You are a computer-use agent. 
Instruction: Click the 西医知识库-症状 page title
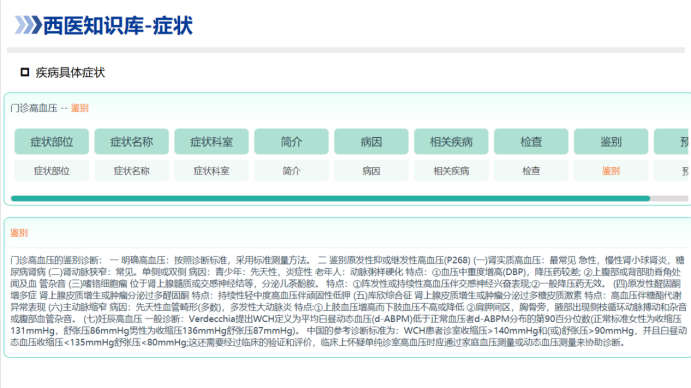click(118, 25)
